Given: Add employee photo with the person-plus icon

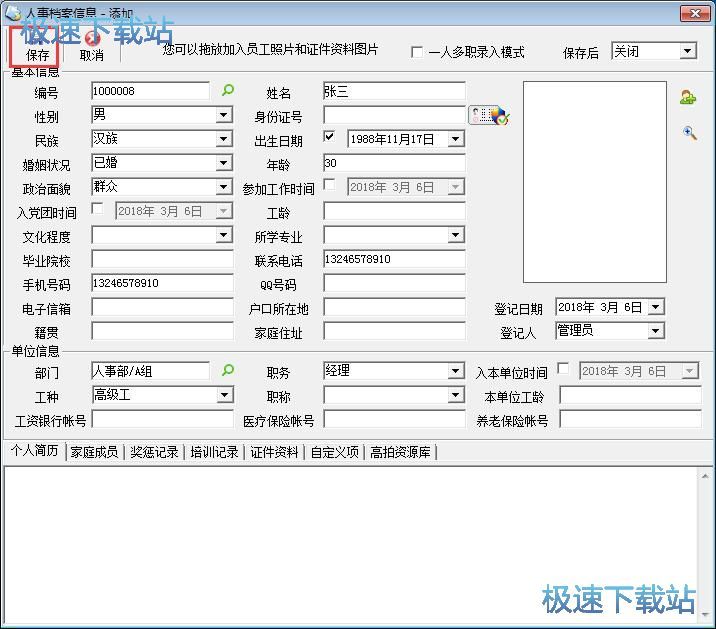Looking at the screenshot, I should [688, 97].
